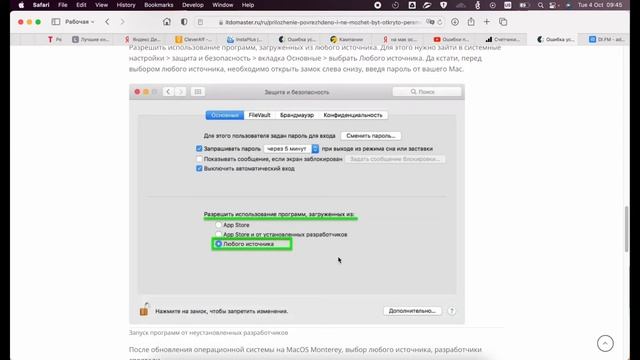Open the Help menu
This screenshot has width=640, height=360.
pyautogui.click(x=248, y=5)
